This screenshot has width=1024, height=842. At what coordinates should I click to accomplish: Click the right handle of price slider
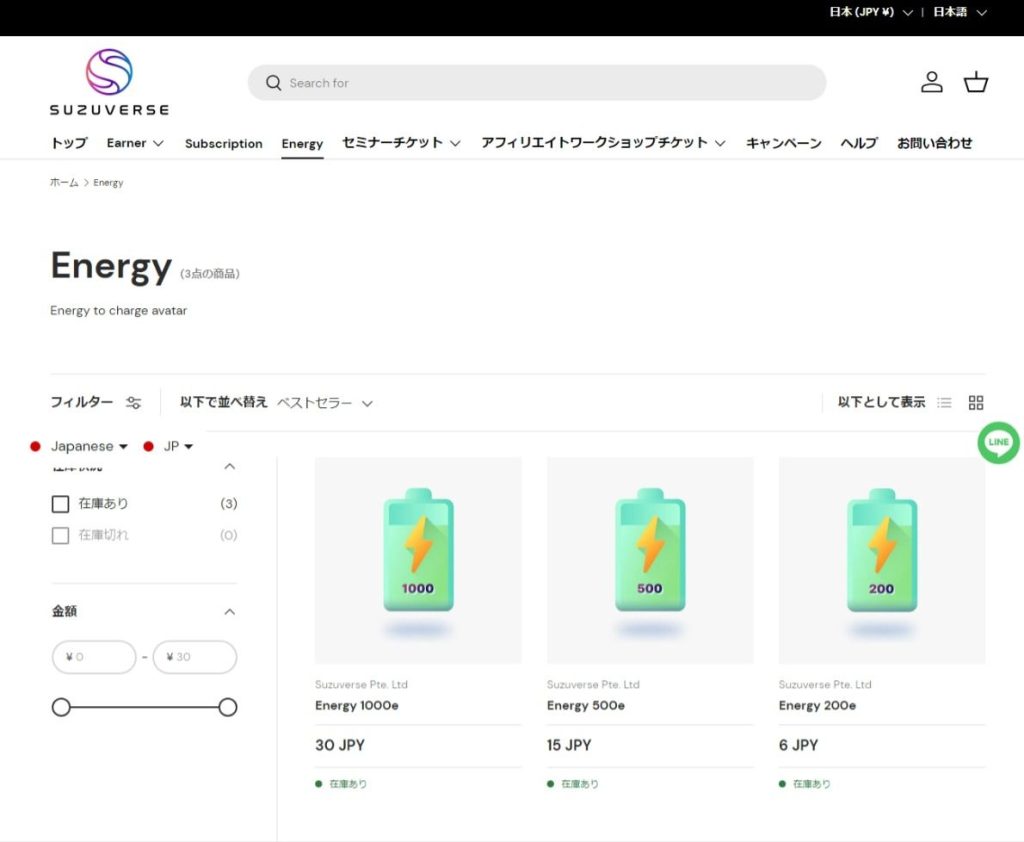228,708
